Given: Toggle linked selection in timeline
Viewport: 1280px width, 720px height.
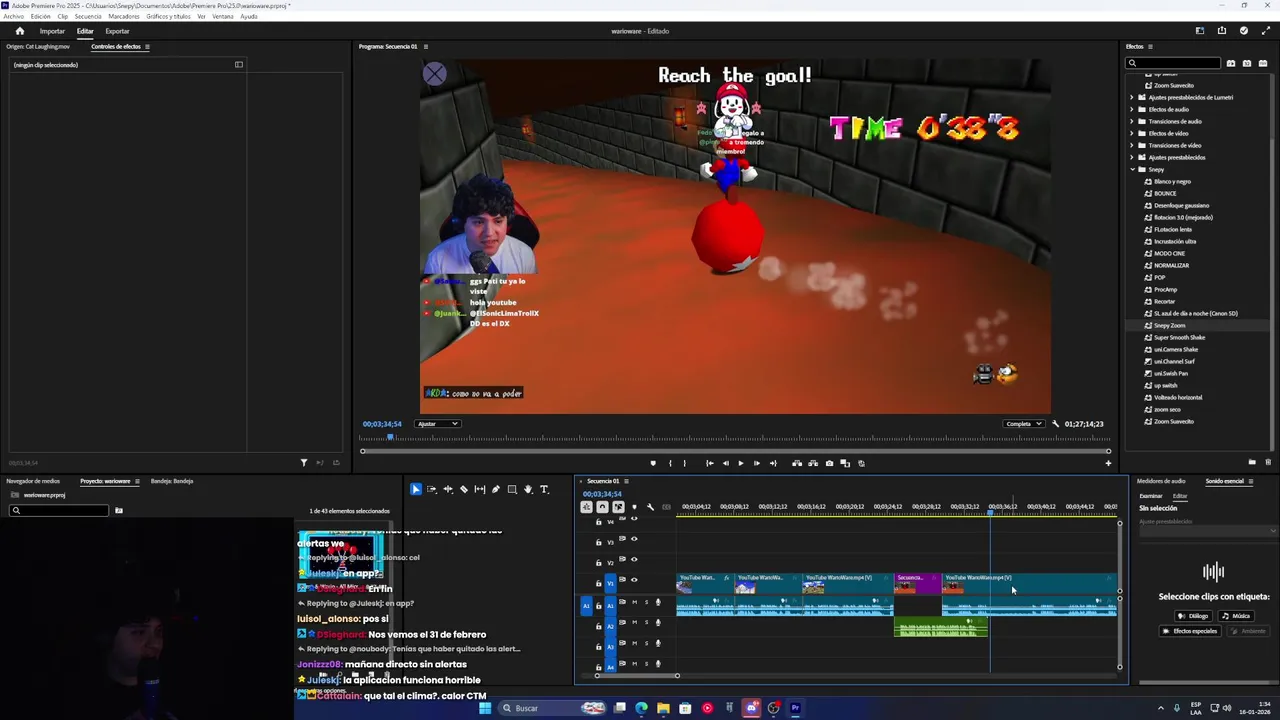Looking at the screenshot, I should [x=618, y=507].
